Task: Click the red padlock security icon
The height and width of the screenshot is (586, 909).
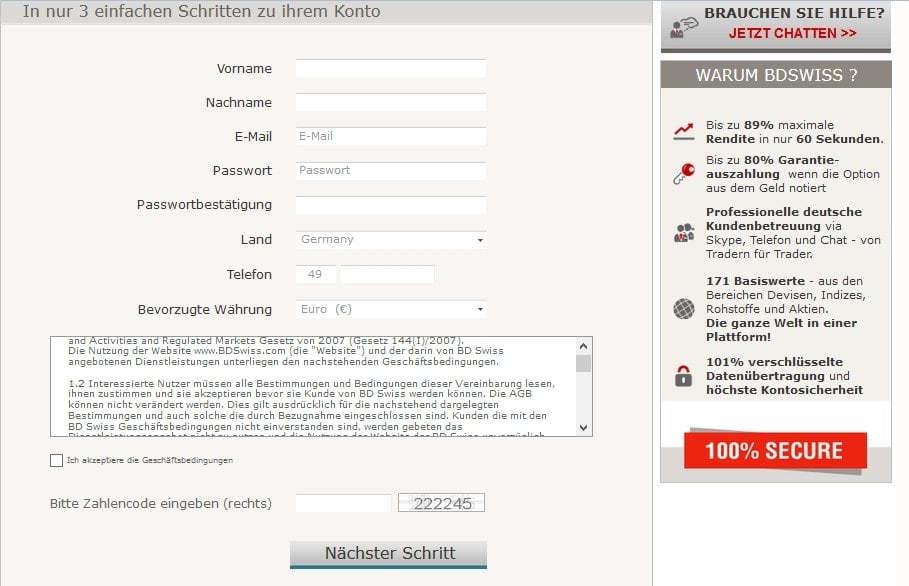Action: click(683, 376)
